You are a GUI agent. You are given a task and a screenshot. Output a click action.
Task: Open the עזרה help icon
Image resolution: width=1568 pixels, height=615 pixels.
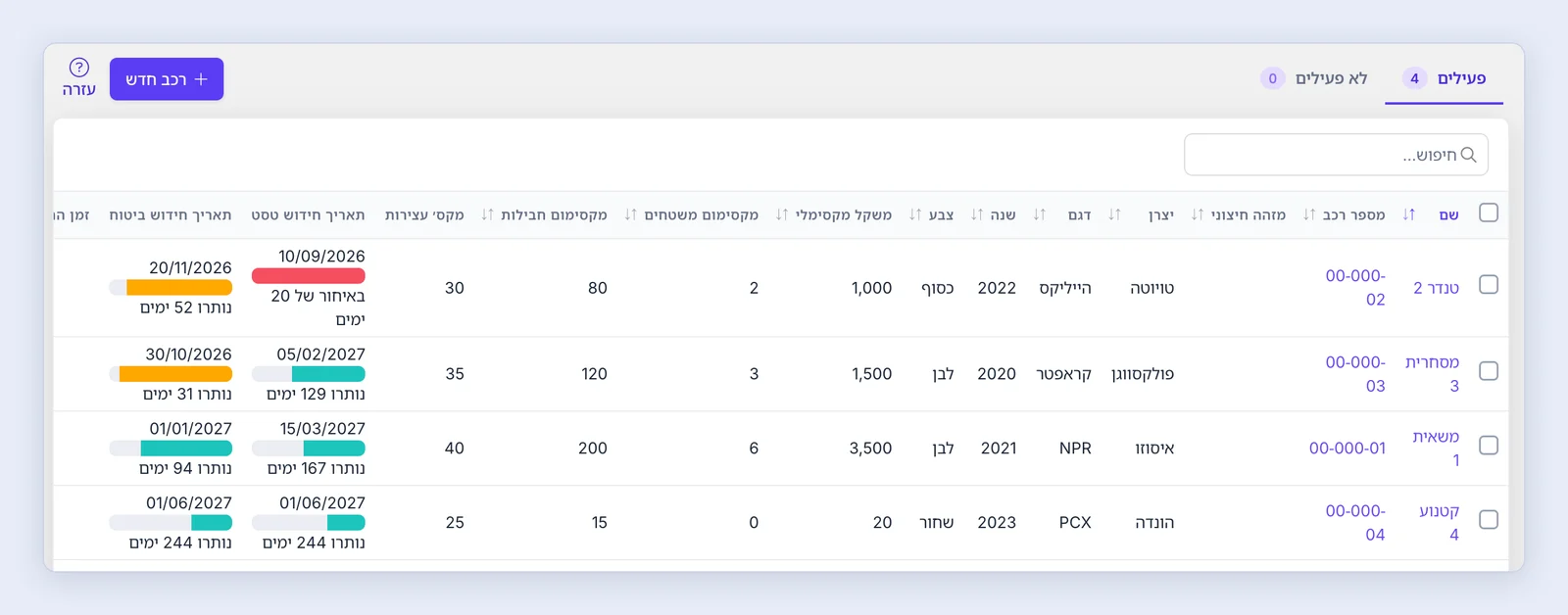click(79, 68)
